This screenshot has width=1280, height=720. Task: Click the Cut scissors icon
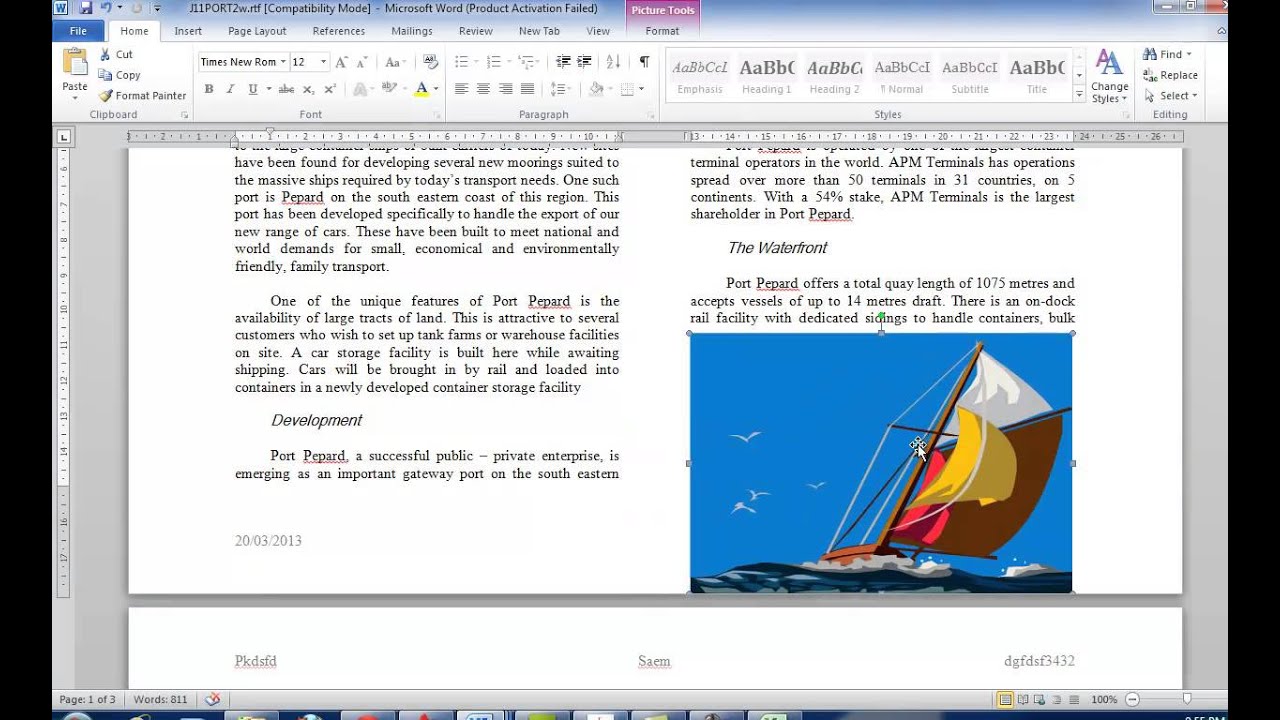[105, 54]
